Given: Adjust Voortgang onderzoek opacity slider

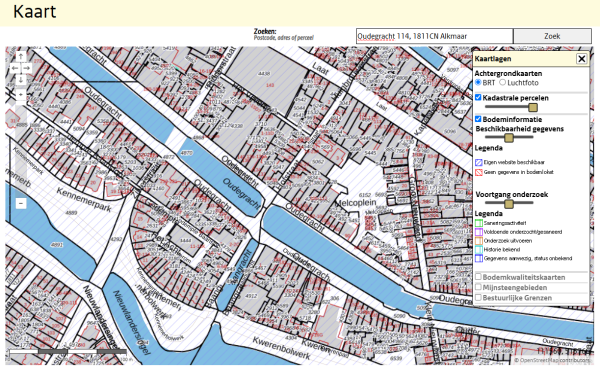Looking at the screenshot, I should (509, 204).
